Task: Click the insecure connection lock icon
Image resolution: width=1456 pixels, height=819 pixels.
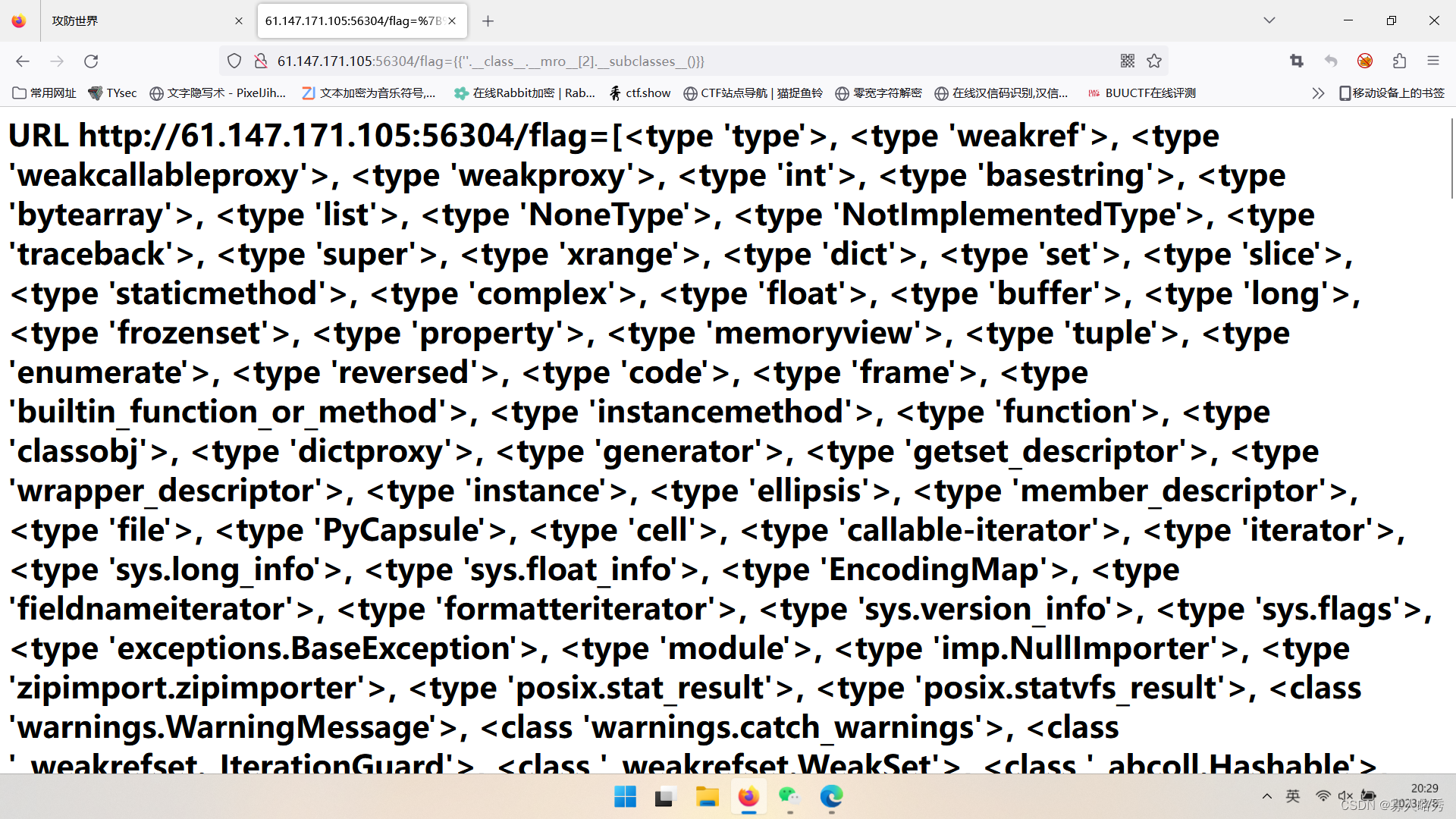Action: pyautogui.click(x=260, y=61)
